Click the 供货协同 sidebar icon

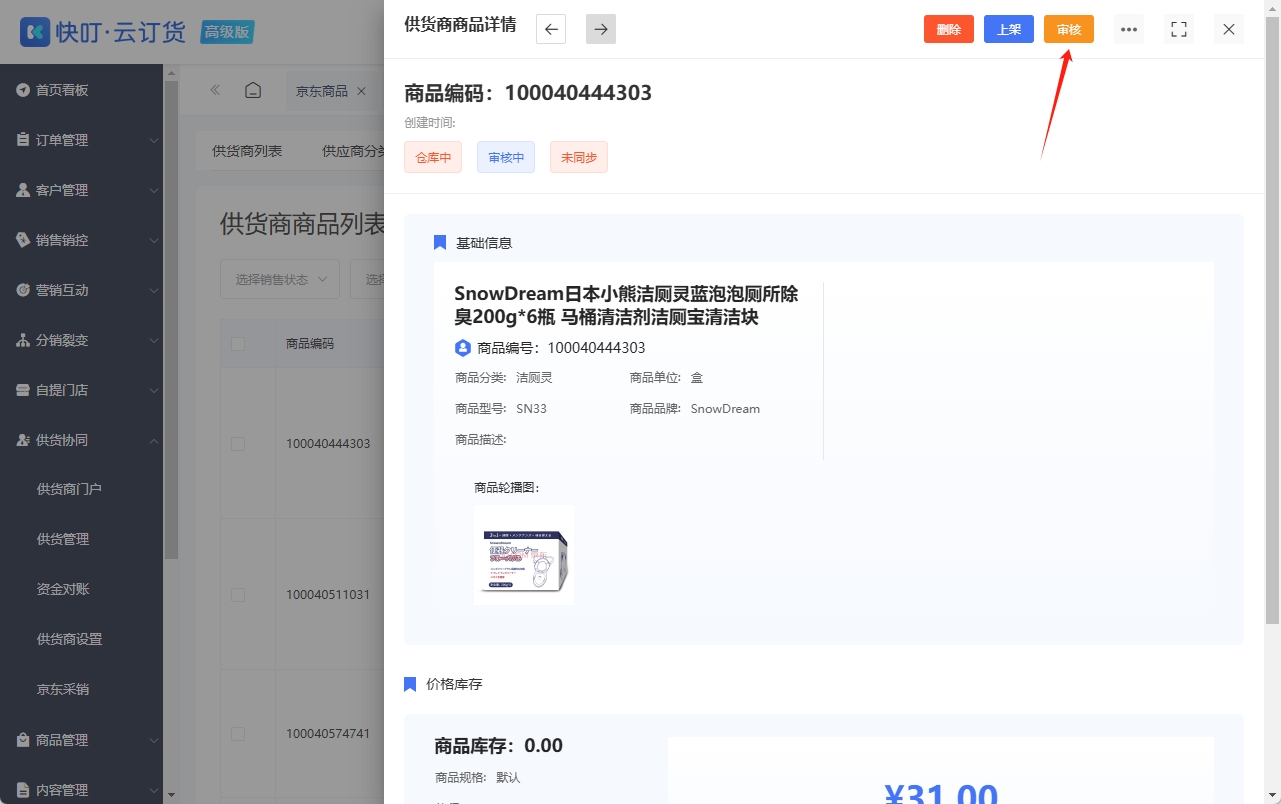tap(22, 440)
